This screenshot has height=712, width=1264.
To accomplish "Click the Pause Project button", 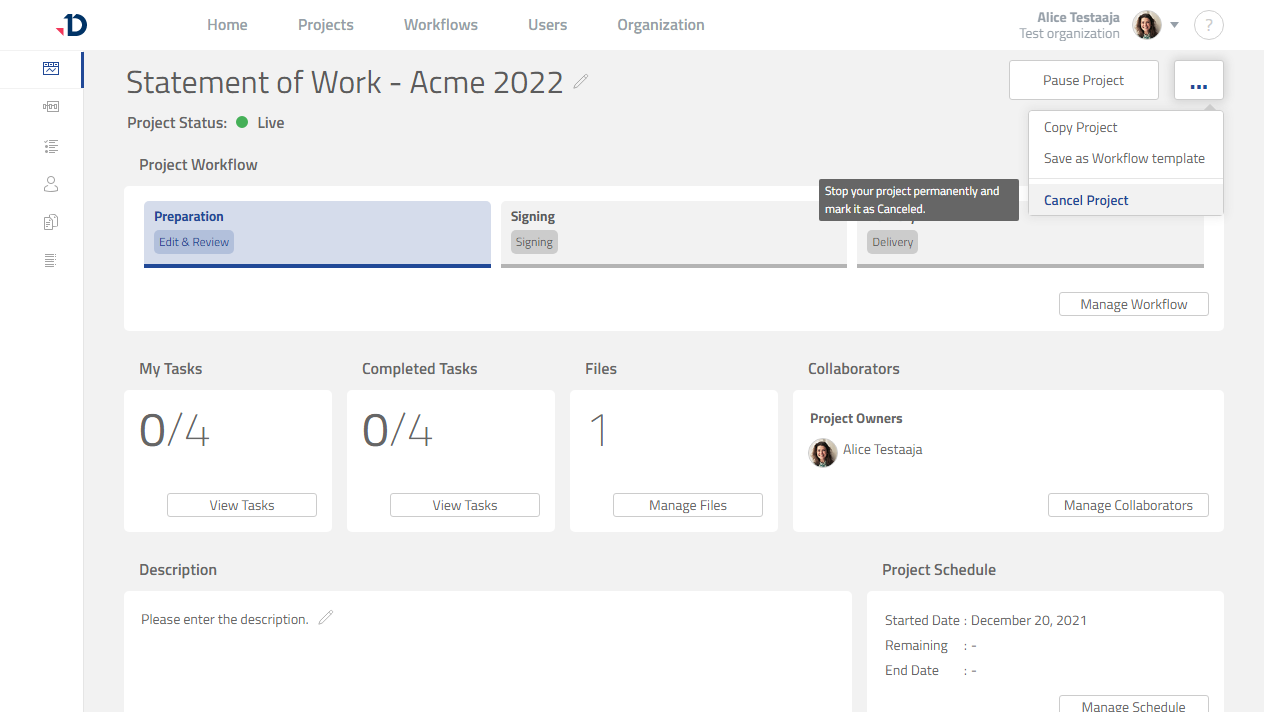I will (1083, 80).
